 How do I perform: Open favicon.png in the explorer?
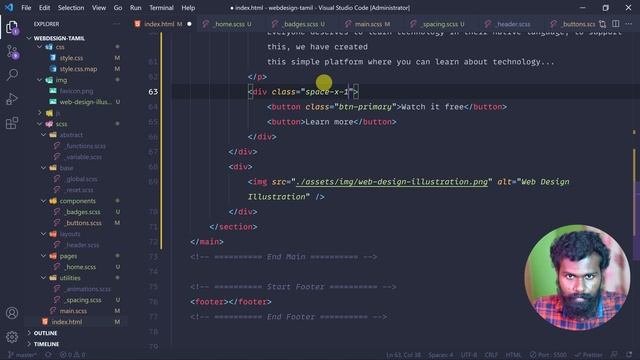[76, 91]
